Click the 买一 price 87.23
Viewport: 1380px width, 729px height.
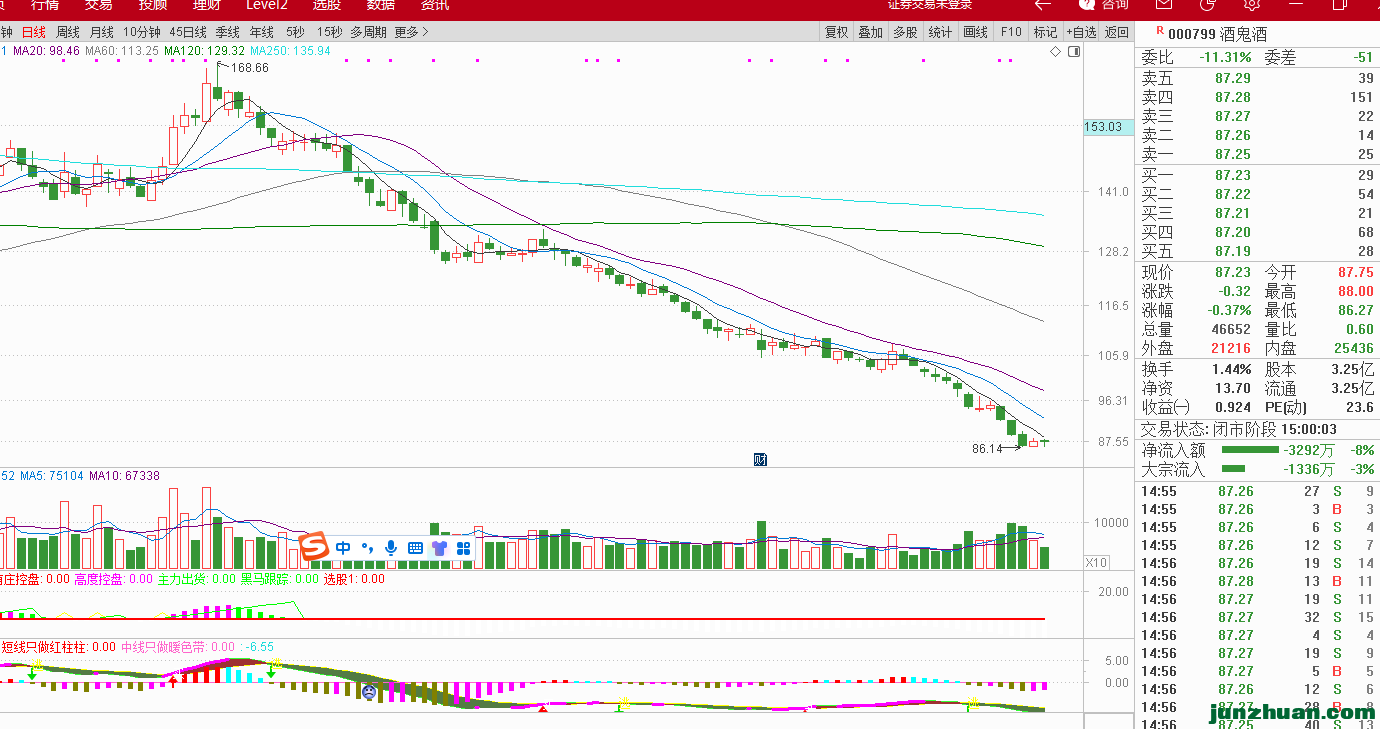[1233, 175]
